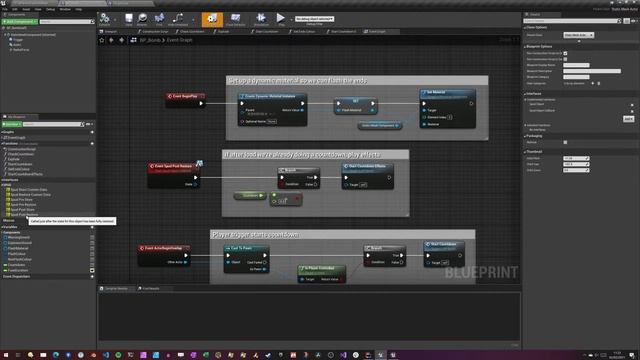This screenshot has height=360, width=640.
Task: Select the StartCountdownEffects function
Action: coord(25,174)
